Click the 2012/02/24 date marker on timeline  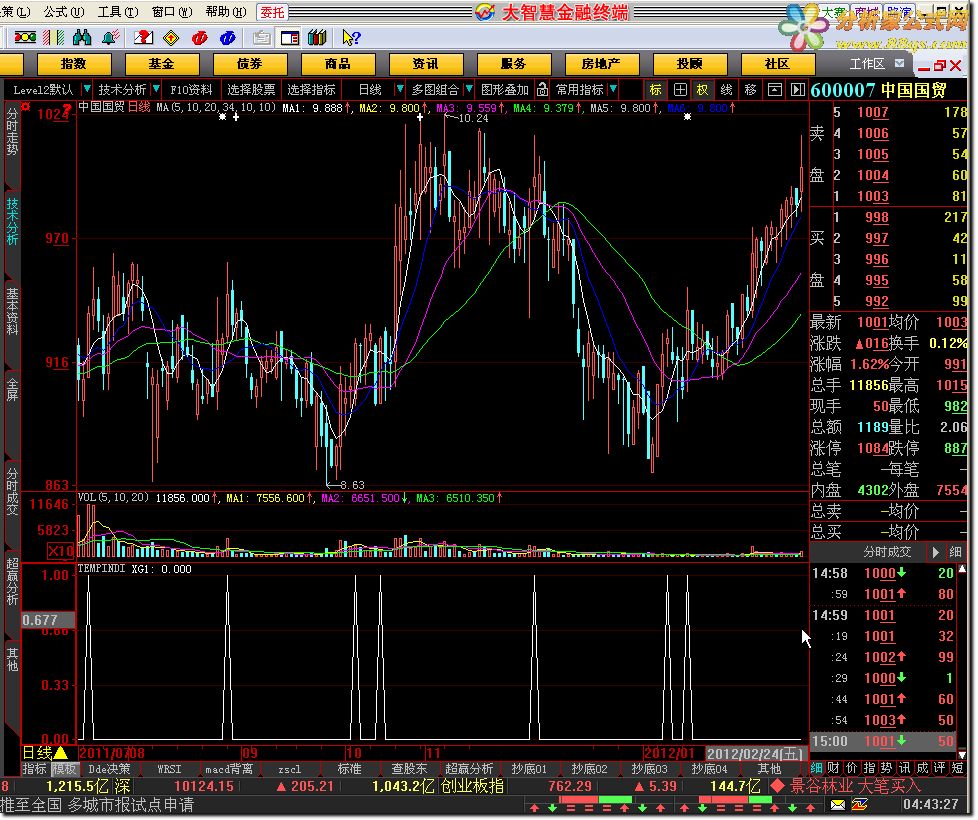pyautogui.click(x=755, y=753)
